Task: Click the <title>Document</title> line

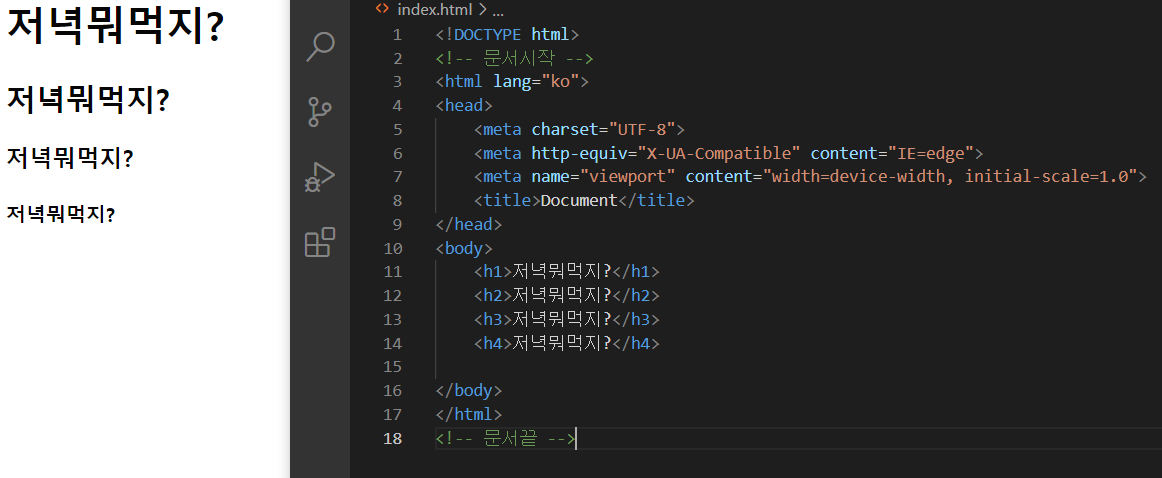Action: [x=584, y=201]
